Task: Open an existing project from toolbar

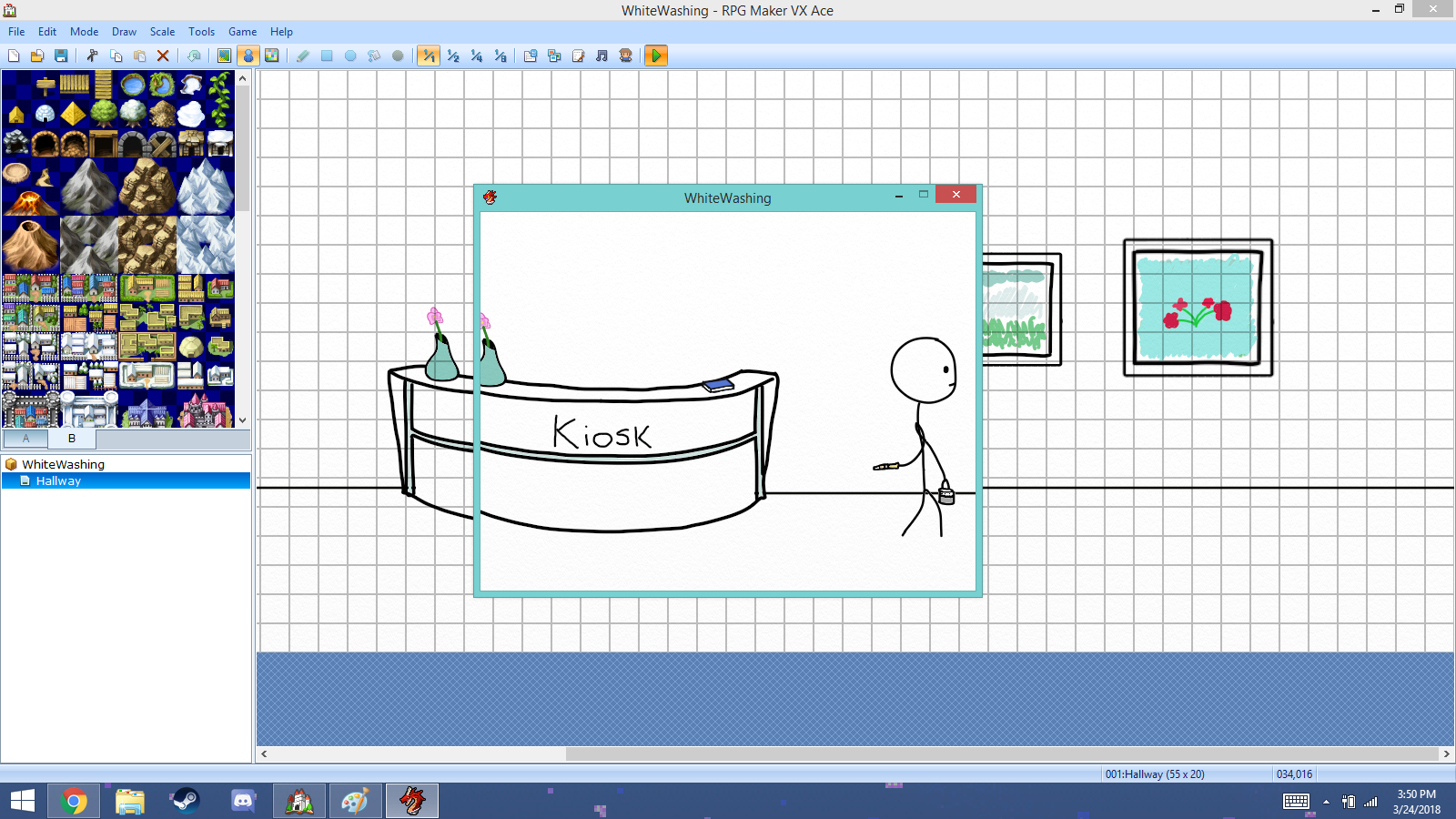Action: coord(37,56)
